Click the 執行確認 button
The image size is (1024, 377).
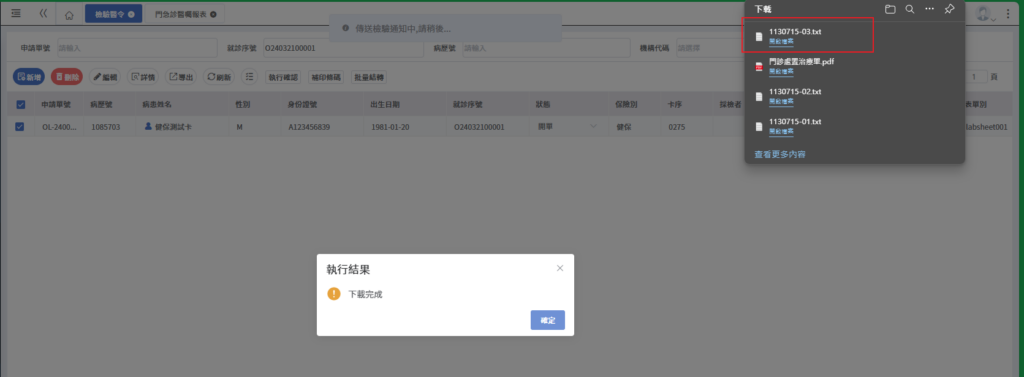(283, 77)
